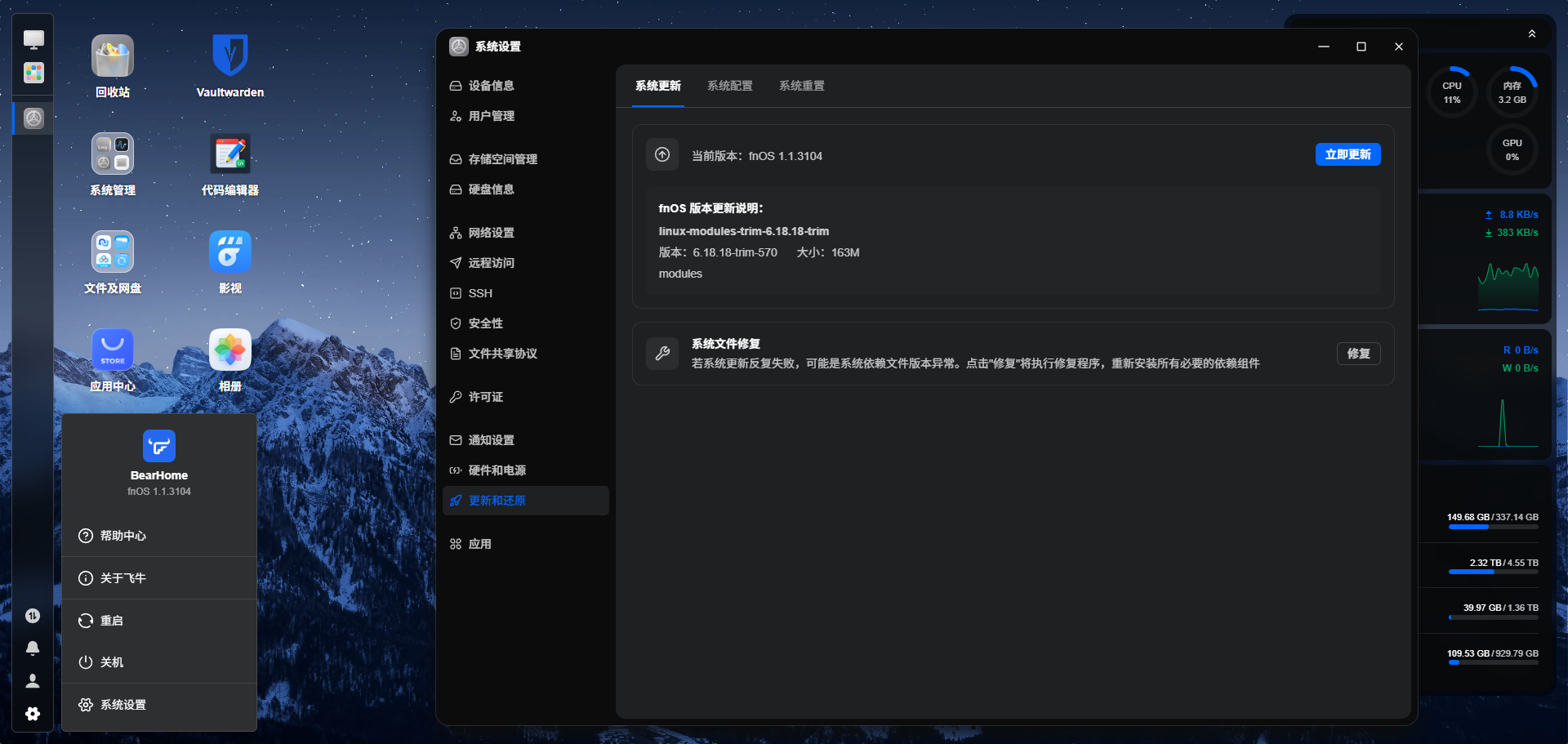Image resolution: width=1568 pixels, height=744 pixels.
Task: Click the 系统设置 window title icon
Action: coord(459,47)
